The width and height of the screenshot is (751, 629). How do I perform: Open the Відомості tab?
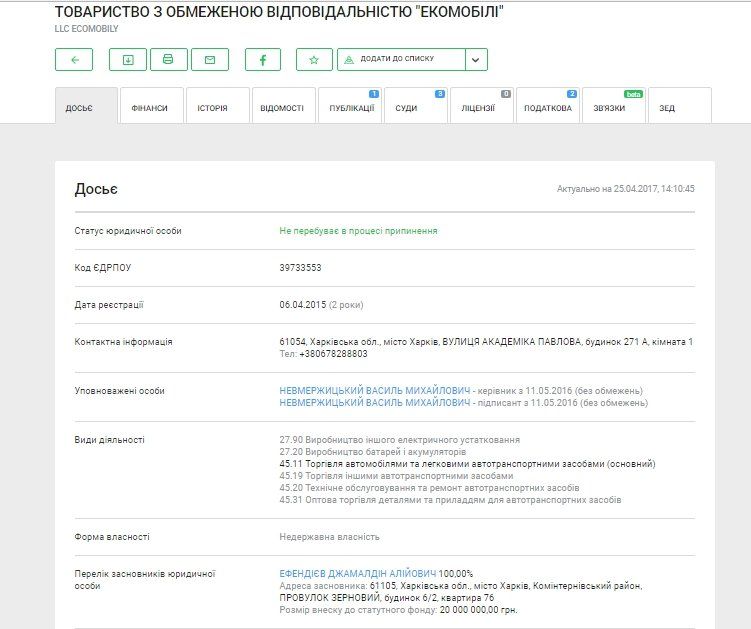[284, 105]
